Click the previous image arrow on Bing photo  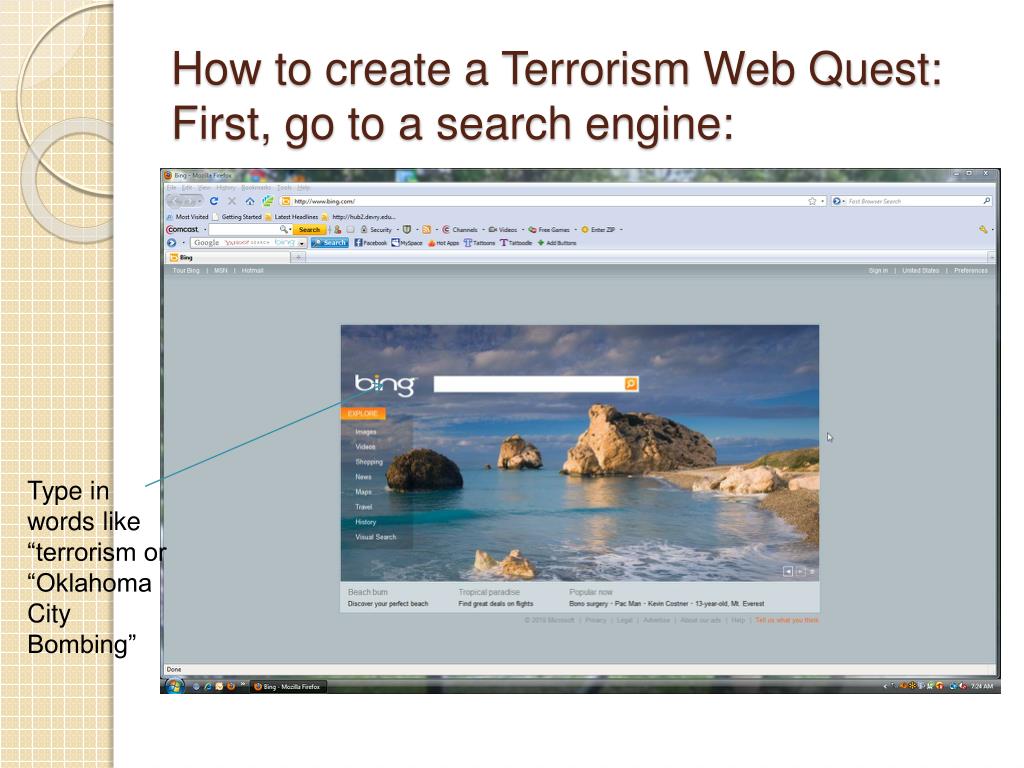coord(788,571)
